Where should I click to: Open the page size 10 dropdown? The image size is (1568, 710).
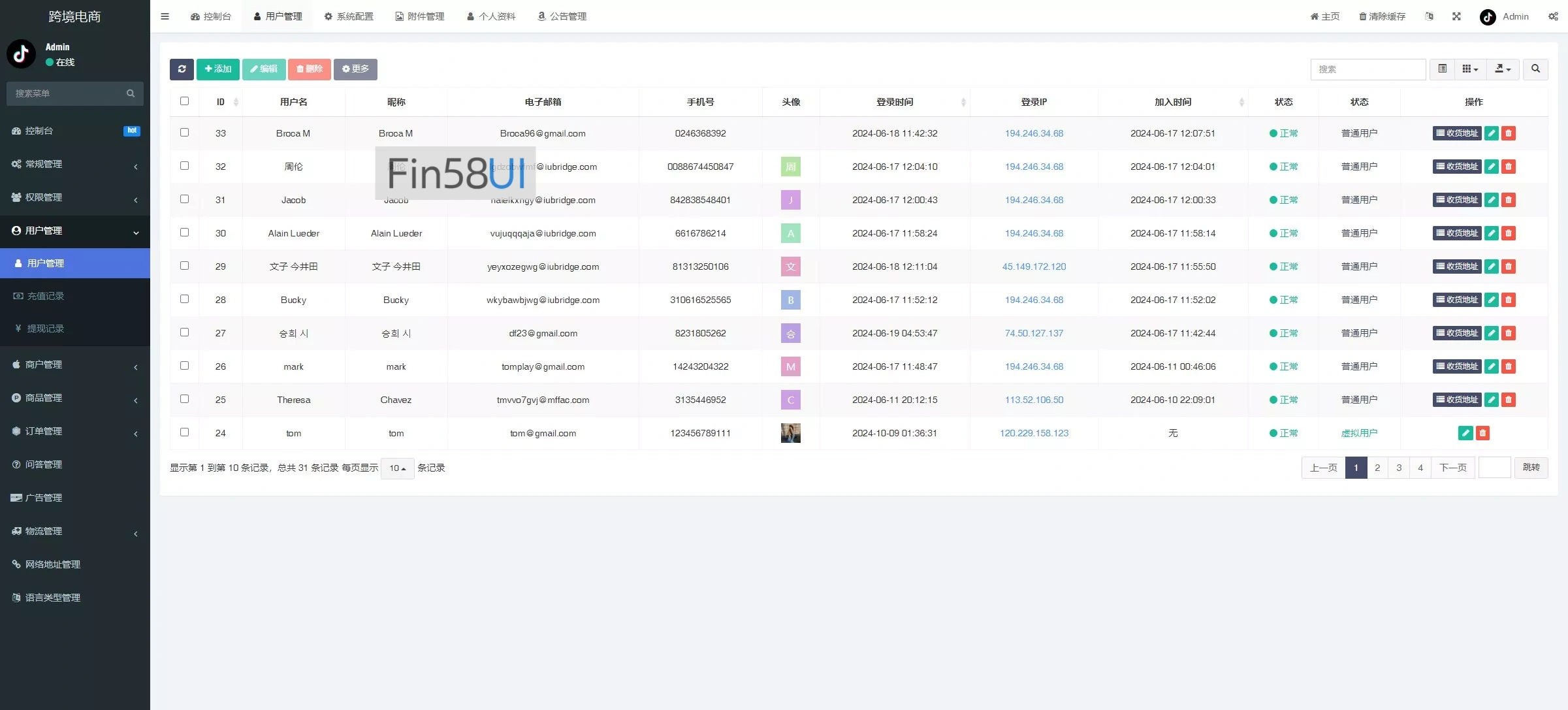tap(397, 468)
